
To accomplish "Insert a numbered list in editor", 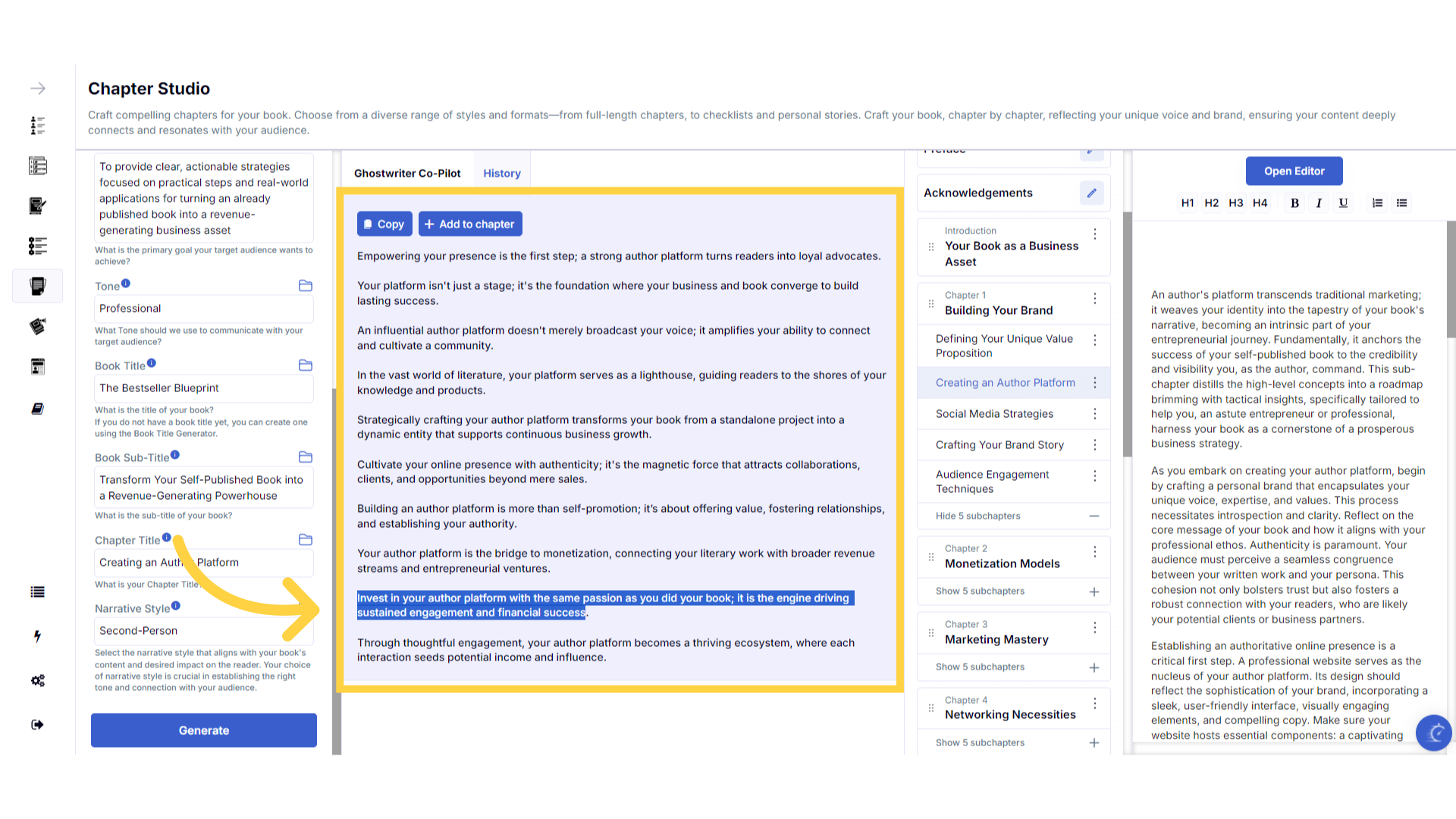I will tap(1377, 203).
